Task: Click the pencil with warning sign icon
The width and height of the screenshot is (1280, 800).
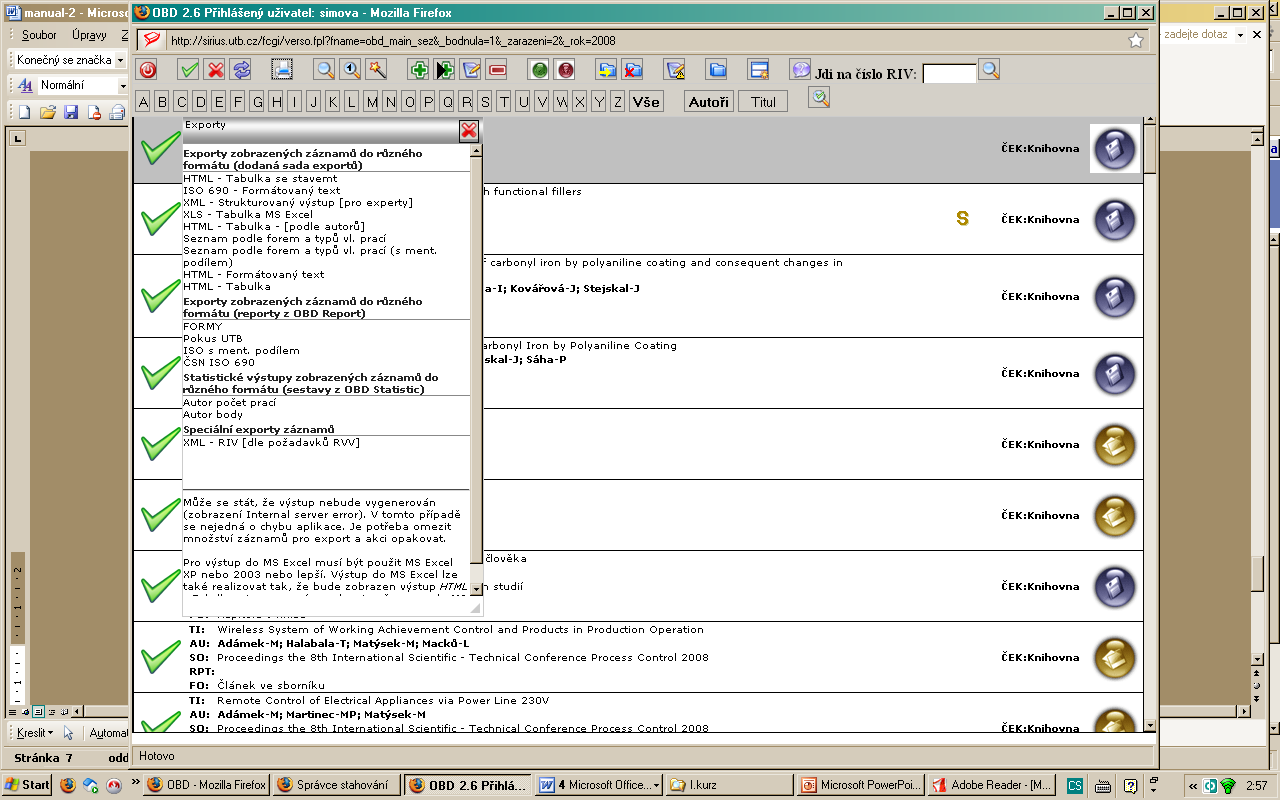Action: point(675,70)
